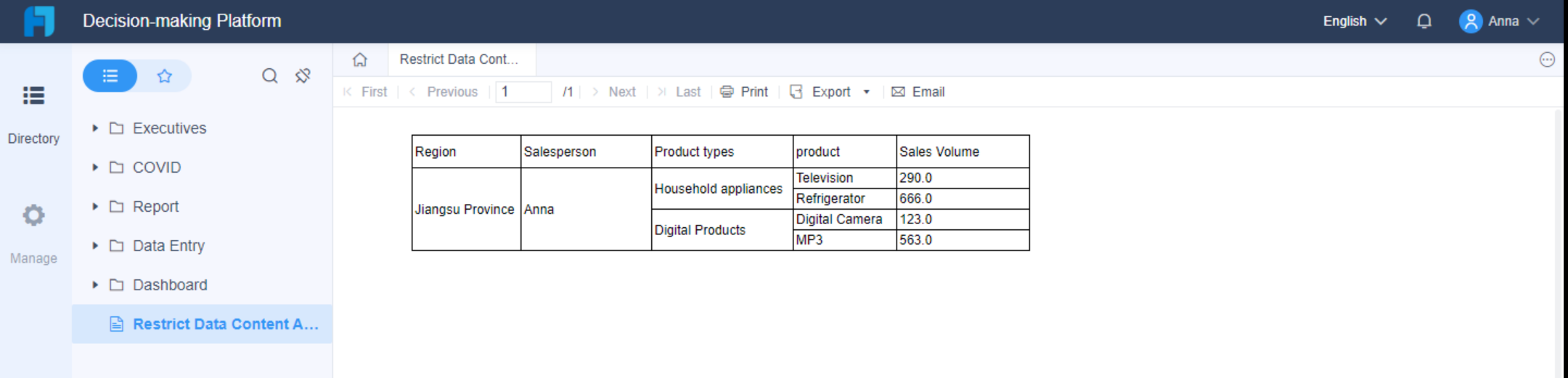Click the Digital Products cell
The height and width of the screenshot is (378, 1568).
(x=722, y=230)
